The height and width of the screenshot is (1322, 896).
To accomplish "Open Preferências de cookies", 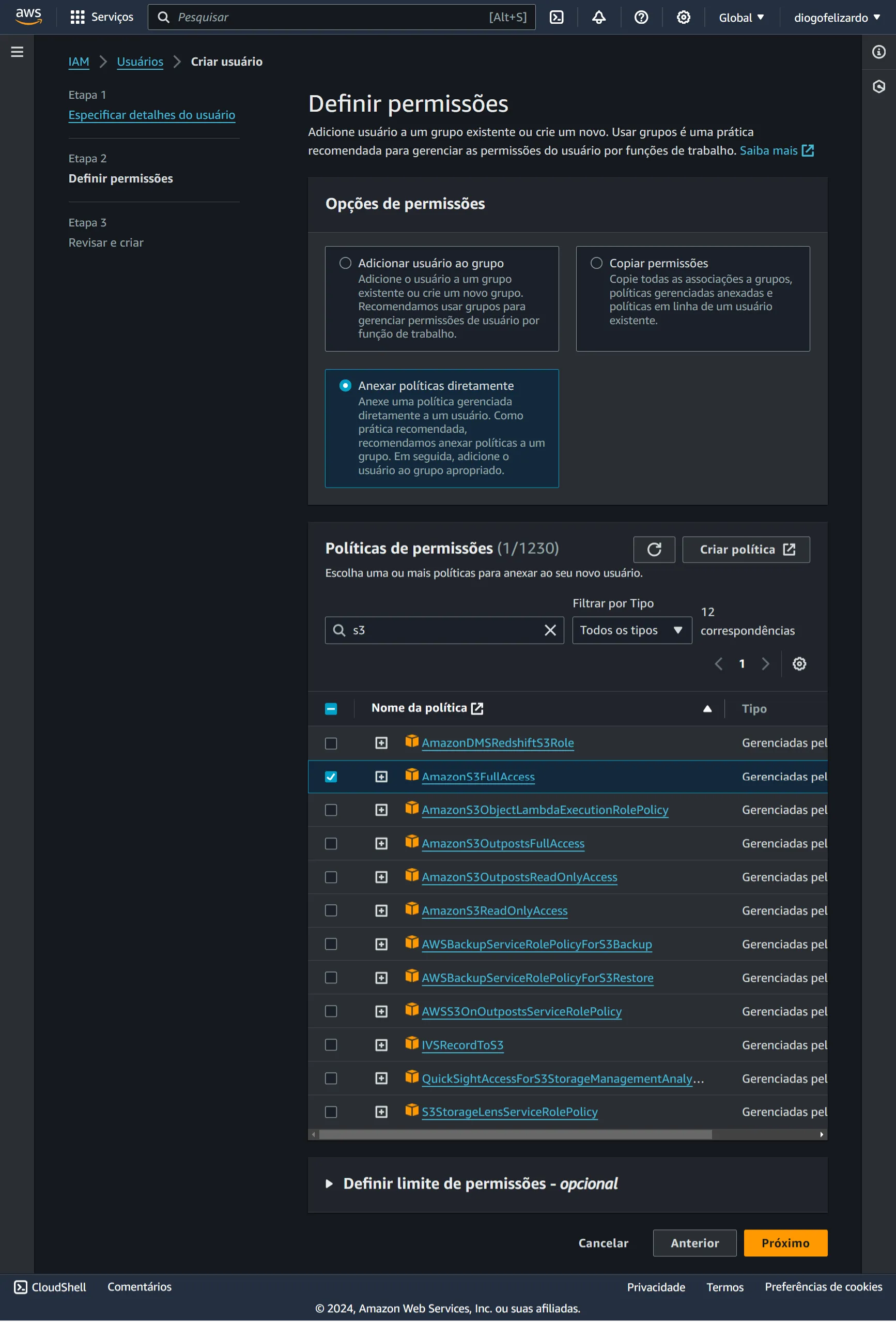I will pyautogui.click(x=823, y=1287).
